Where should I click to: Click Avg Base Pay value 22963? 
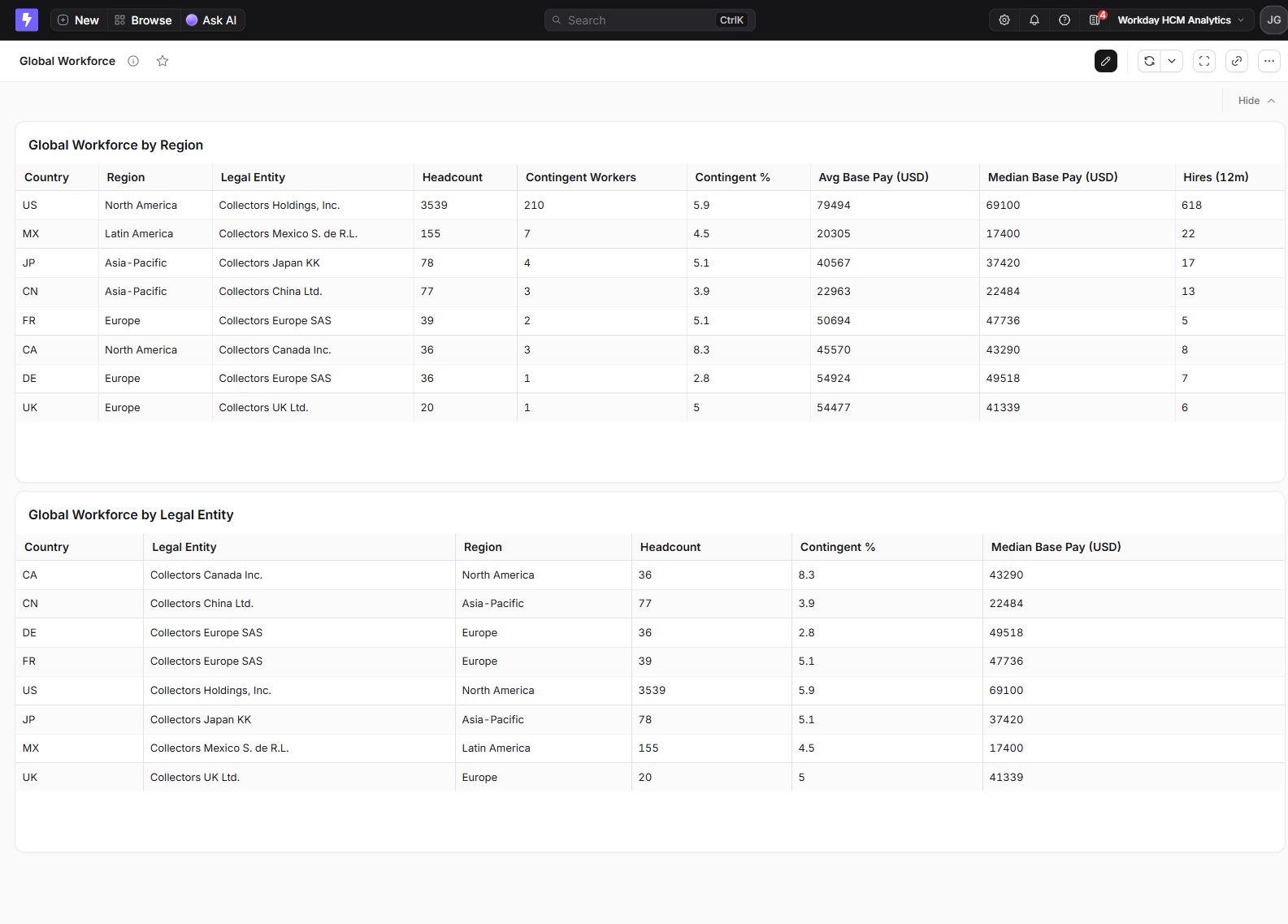[834, 291]
